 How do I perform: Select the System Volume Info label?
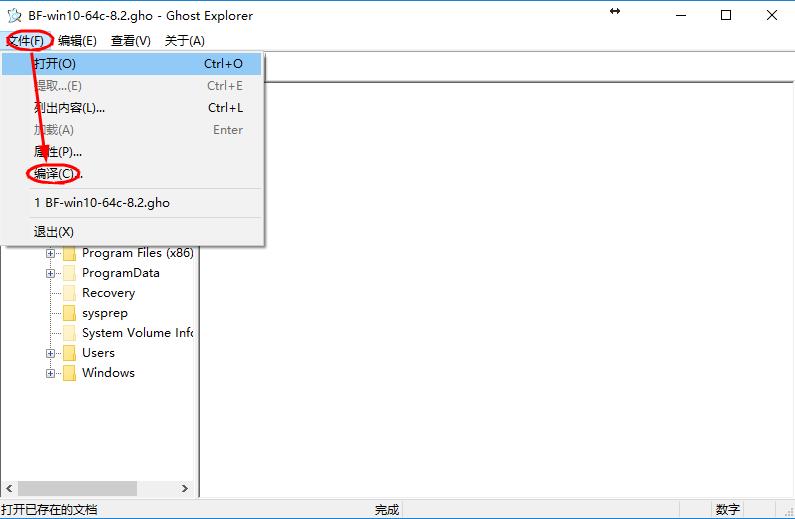(137, 333)
